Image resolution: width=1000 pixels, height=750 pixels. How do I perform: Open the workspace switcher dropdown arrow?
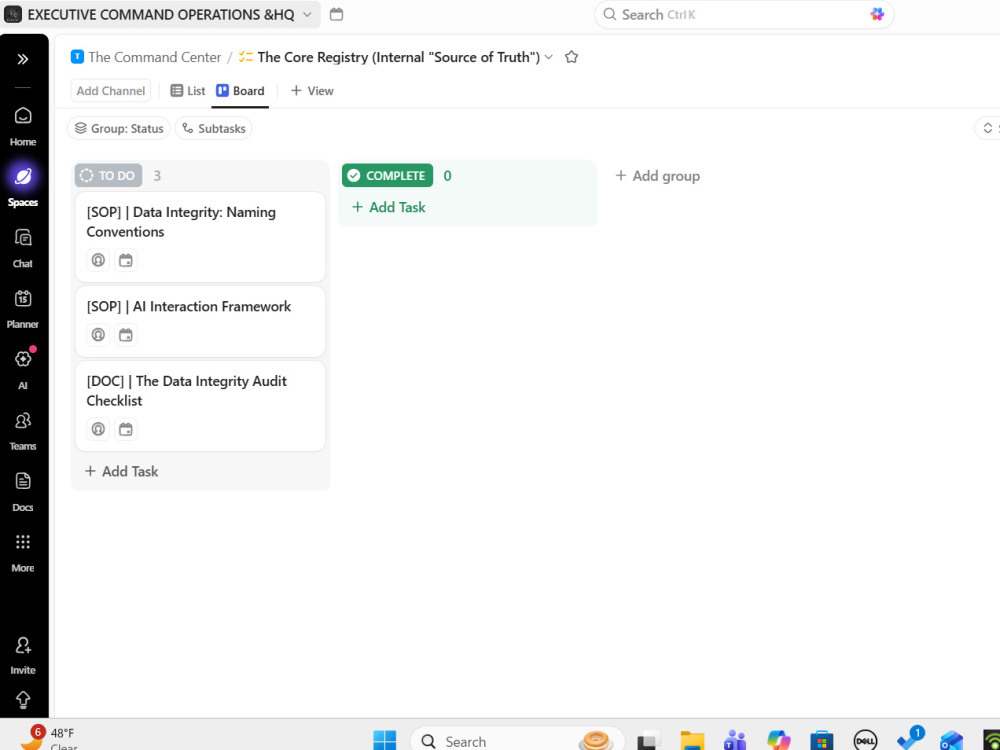(x=307, y=14)
